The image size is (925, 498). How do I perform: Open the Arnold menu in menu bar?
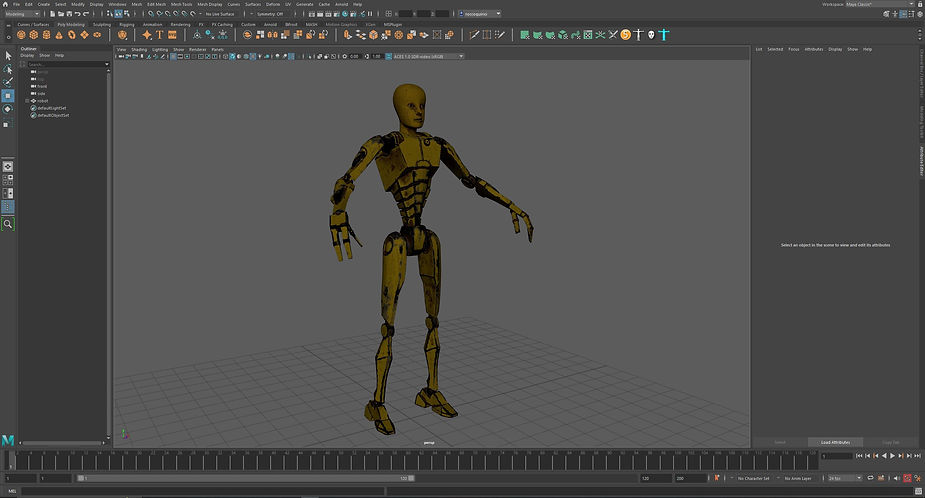[342, 4]
